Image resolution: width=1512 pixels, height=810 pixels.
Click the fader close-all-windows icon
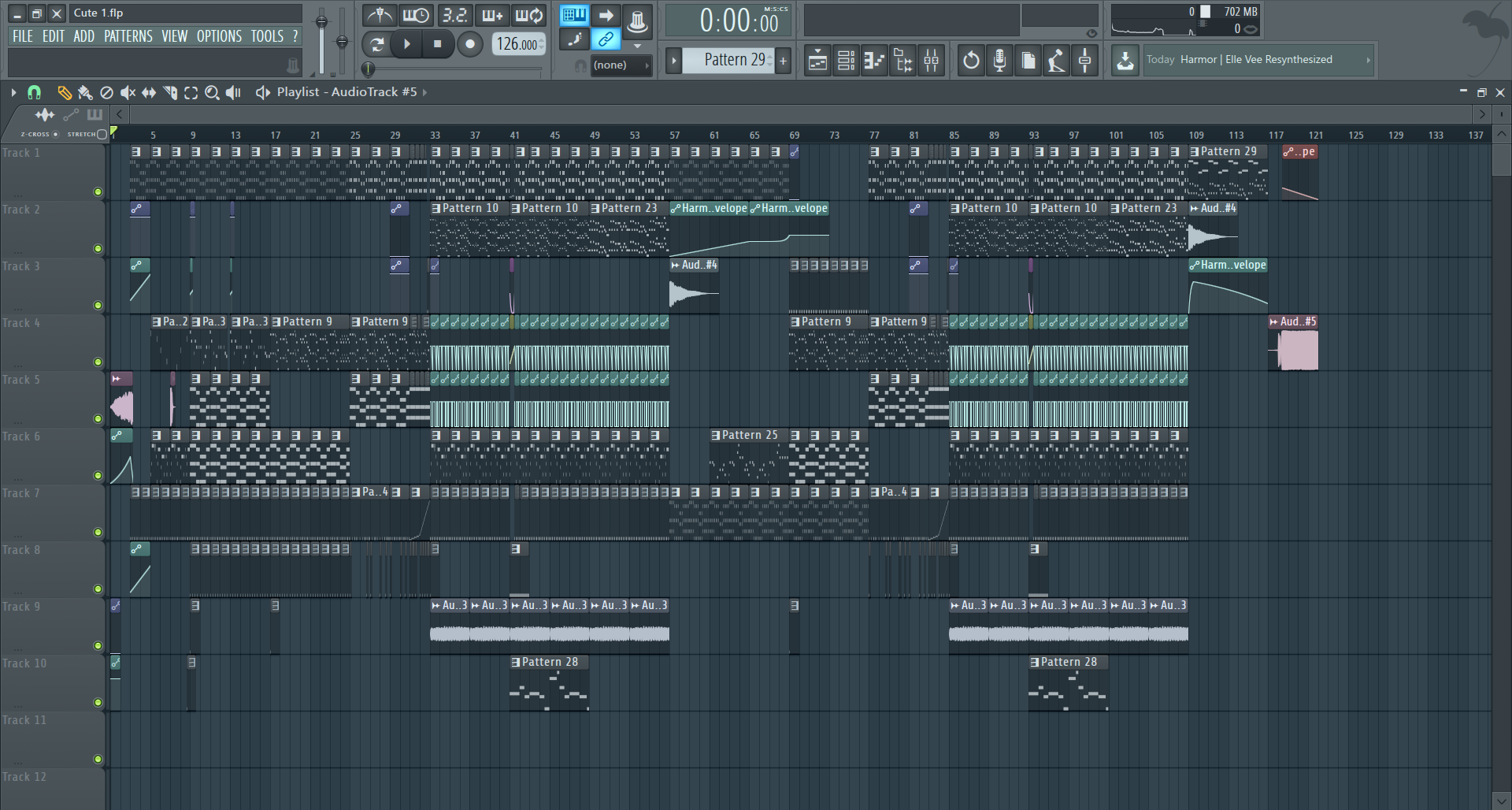(x=1084, y=61)
